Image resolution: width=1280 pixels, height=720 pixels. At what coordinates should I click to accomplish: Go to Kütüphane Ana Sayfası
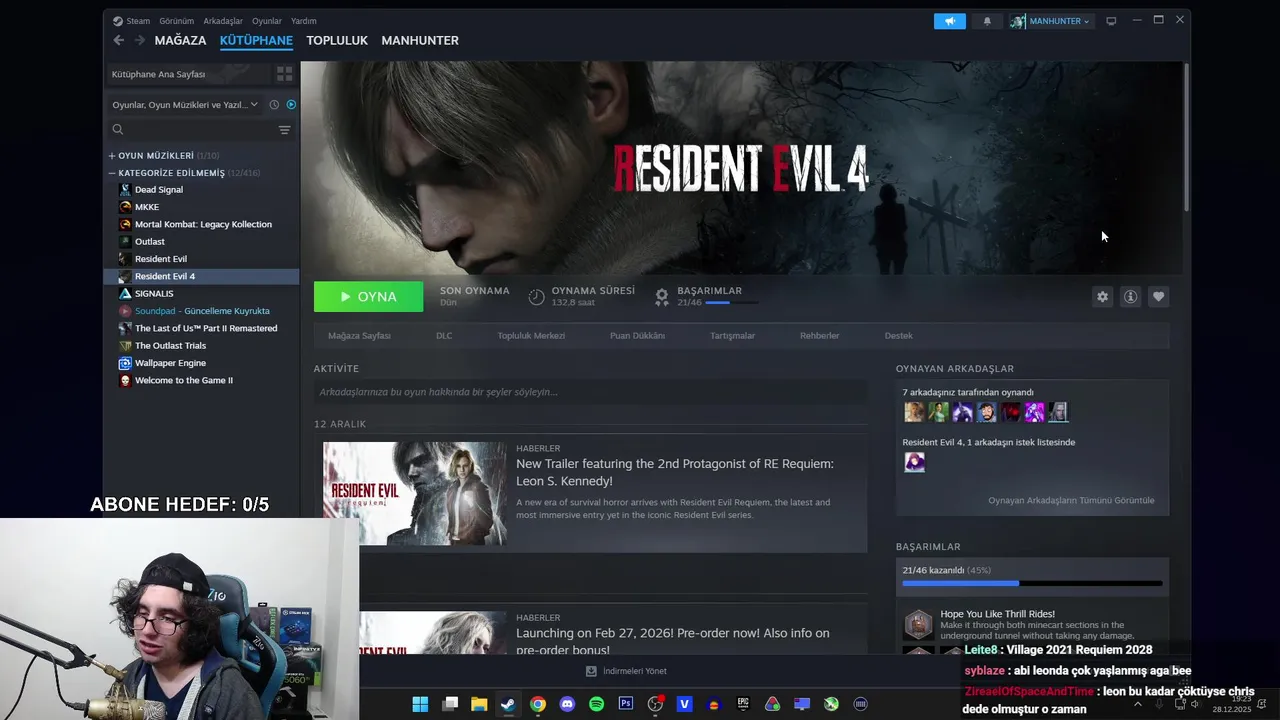click(x=188, y=74)
